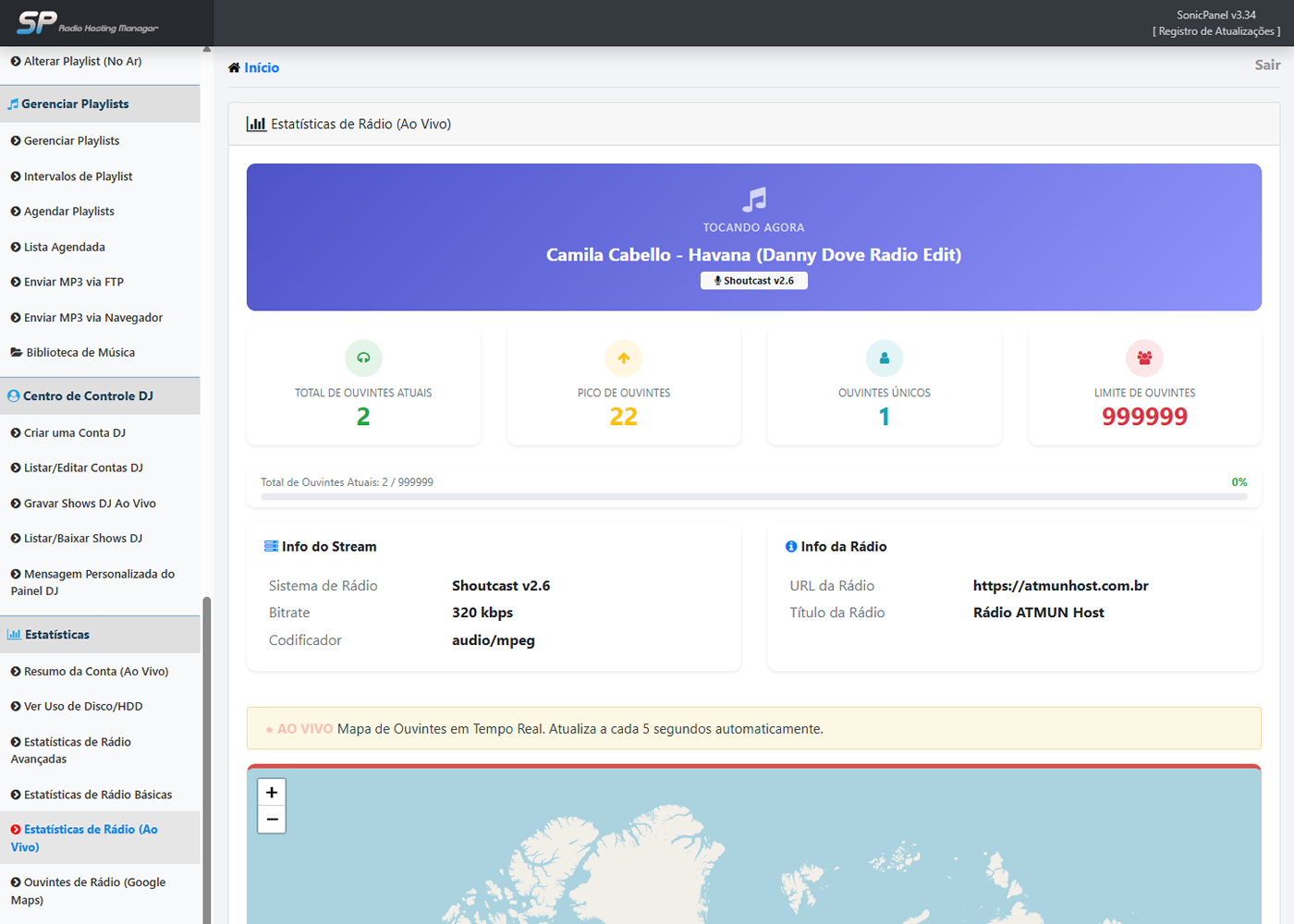Click the music note Tocando Agora icon

tap(754, 199)
